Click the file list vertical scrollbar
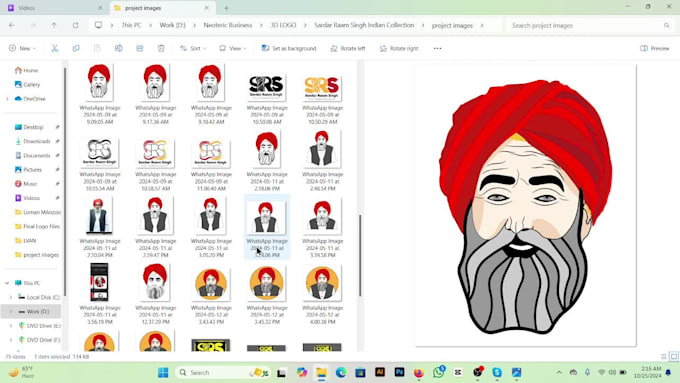This screenshot has width=680, height=383. [360, 255]
